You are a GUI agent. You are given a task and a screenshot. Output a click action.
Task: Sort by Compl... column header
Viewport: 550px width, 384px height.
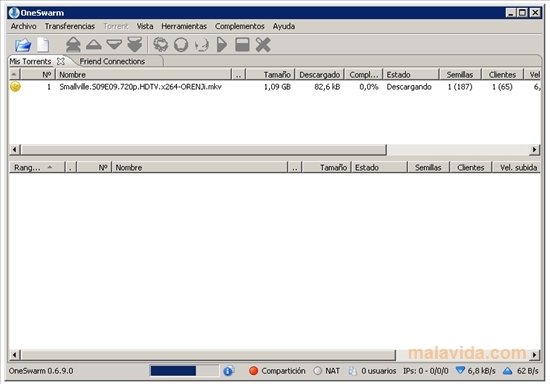coord(364,74)
